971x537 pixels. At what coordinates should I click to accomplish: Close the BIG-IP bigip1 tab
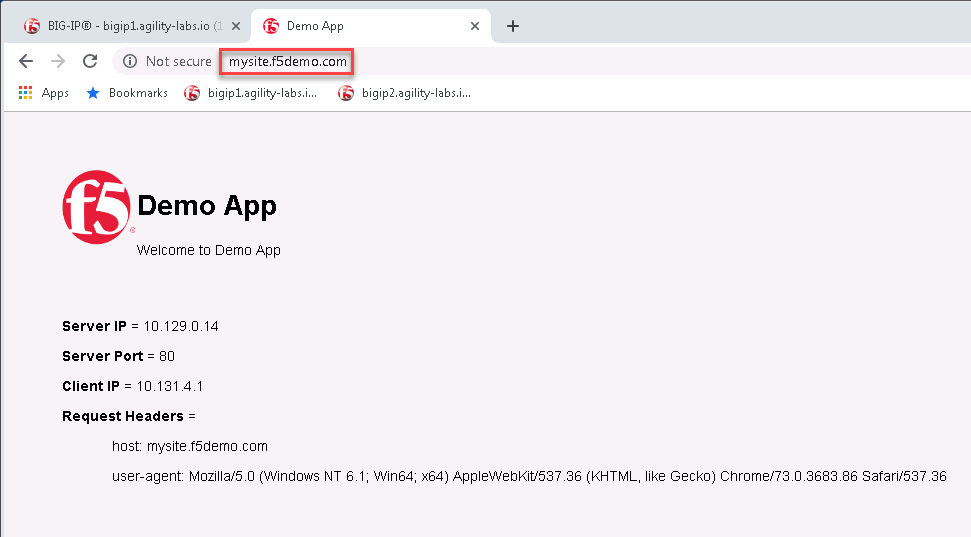pos(236,26)
